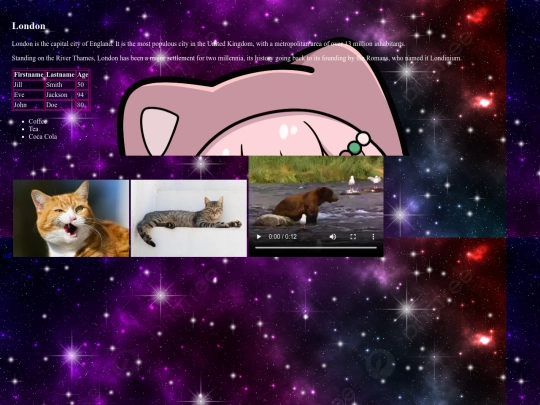Click the Lastname table header
Screen dimensions: 540x405
point(60,75)
